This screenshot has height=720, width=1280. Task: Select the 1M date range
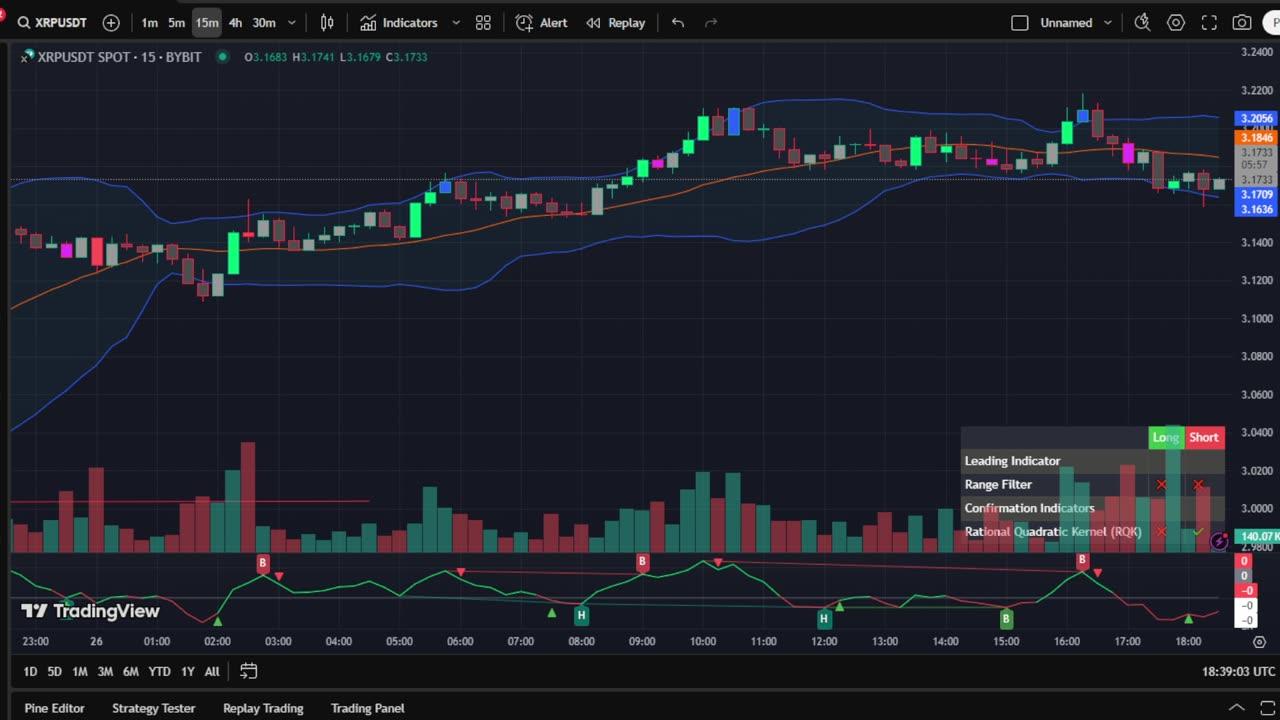[x=80, y=672]
